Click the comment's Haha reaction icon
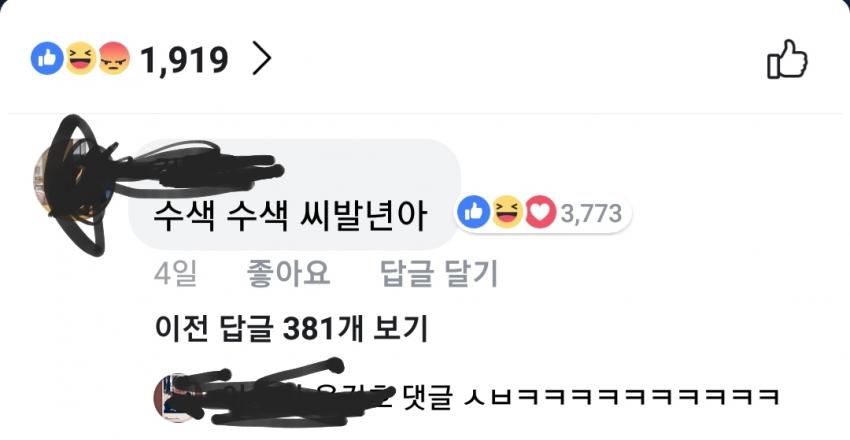 click(x=506, y=212)
